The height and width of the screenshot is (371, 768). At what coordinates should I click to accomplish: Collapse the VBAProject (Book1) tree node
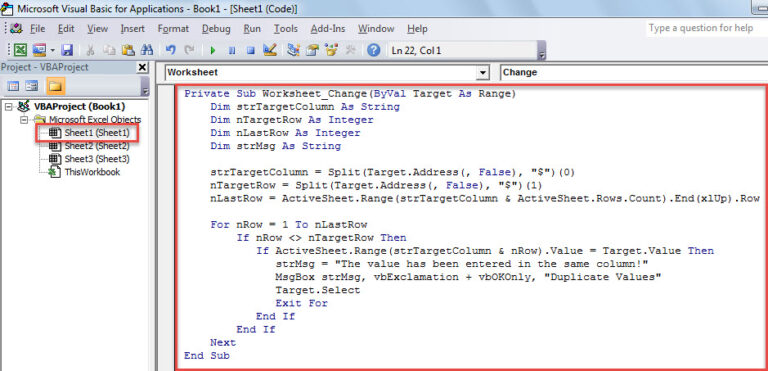[x=8, y=106]
